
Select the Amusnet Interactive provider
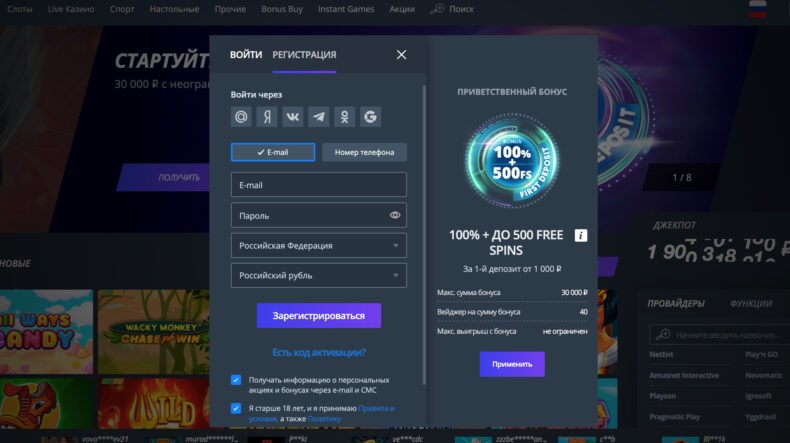point(684,375)
